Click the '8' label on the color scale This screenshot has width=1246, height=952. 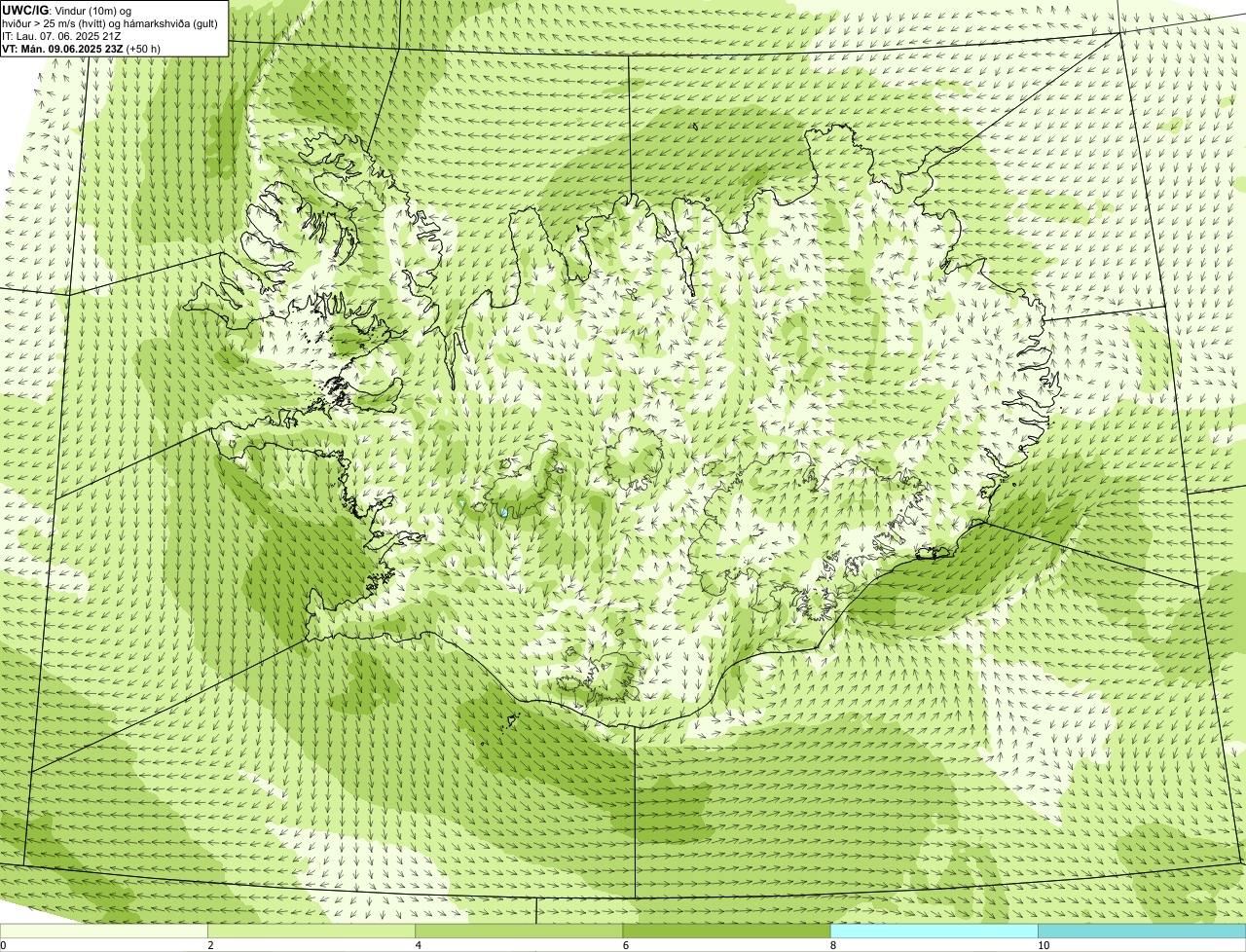[832, 945]
